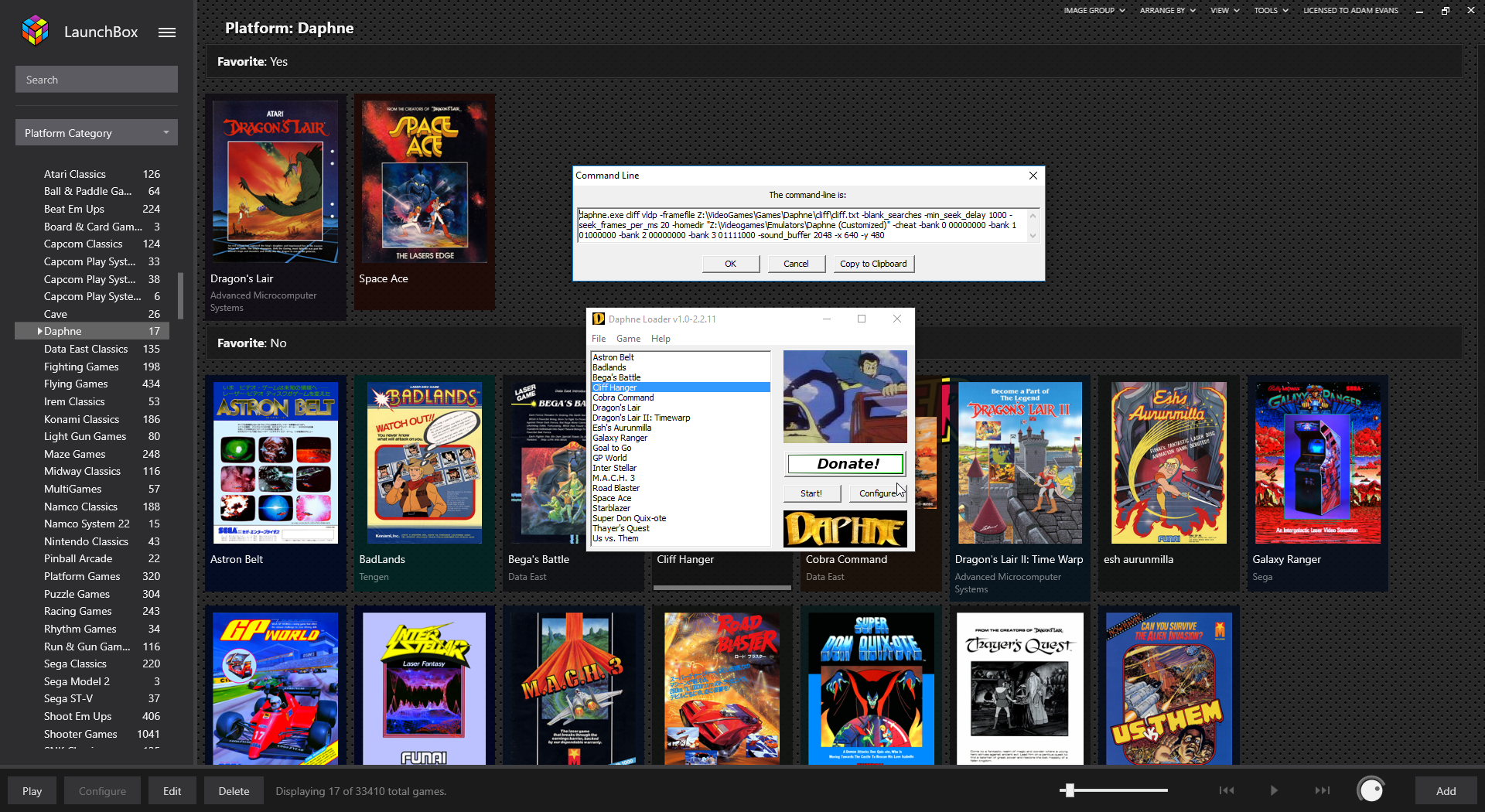Click the Add button
The image size is (1485, 812).
tap(1446, 790)
